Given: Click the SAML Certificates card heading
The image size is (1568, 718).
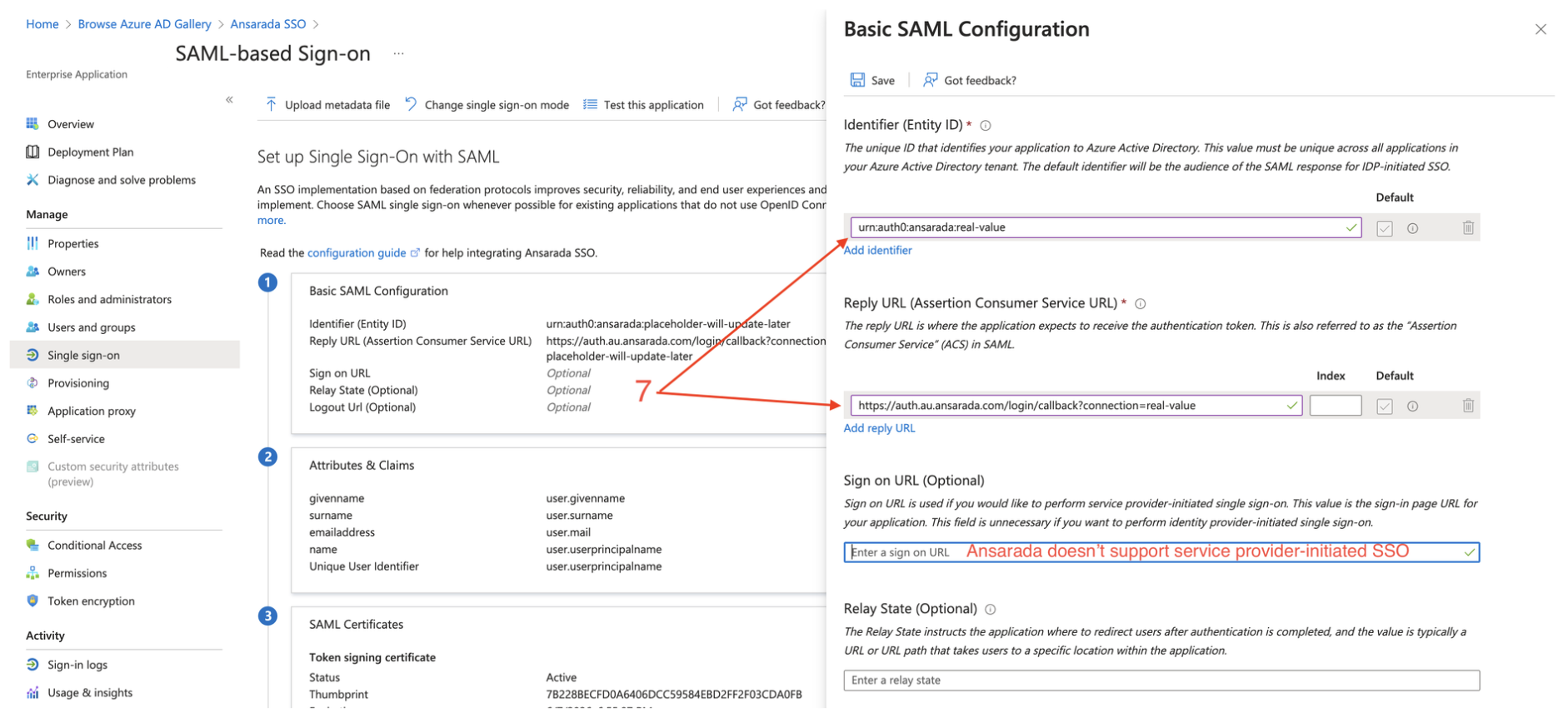Looking at the screenshot, I should point(356,625).
